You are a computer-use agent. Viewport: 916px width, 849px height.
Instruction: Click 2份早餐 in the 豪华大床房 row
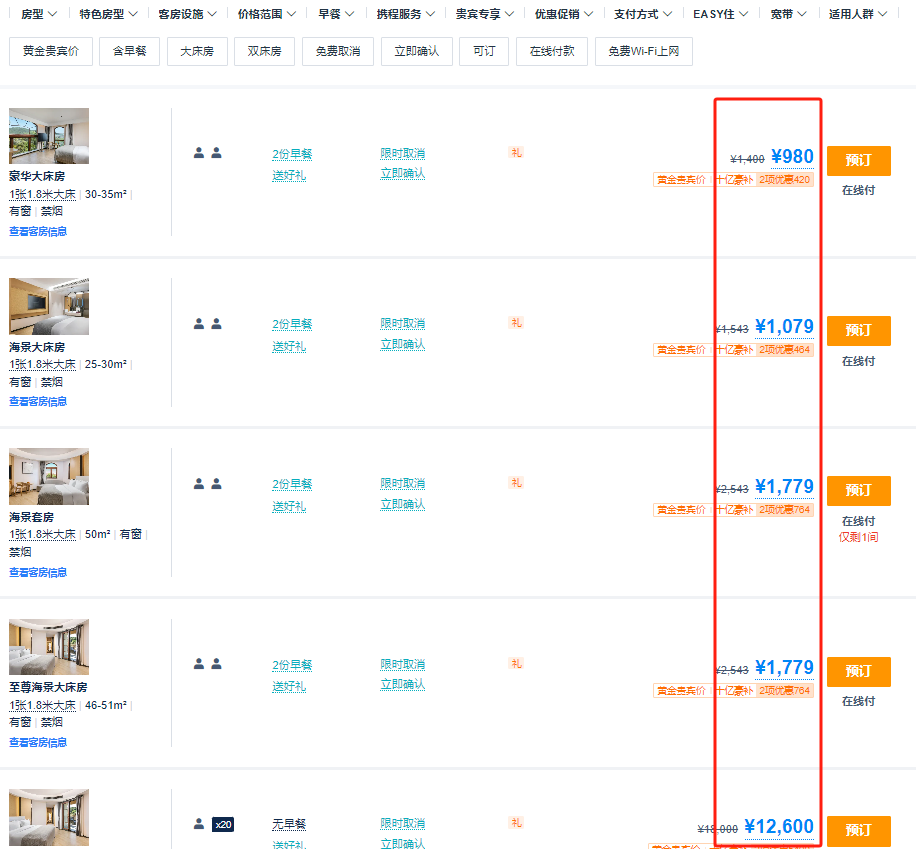(292, 154)
